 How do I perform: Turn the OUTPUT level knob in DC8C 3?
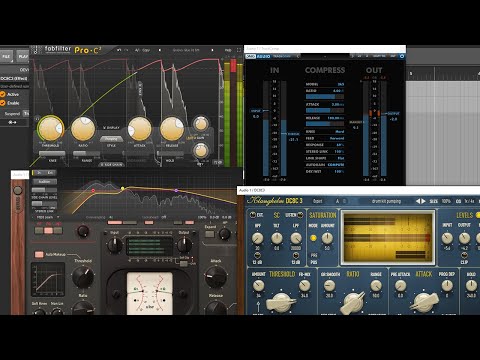click(464, 238)
